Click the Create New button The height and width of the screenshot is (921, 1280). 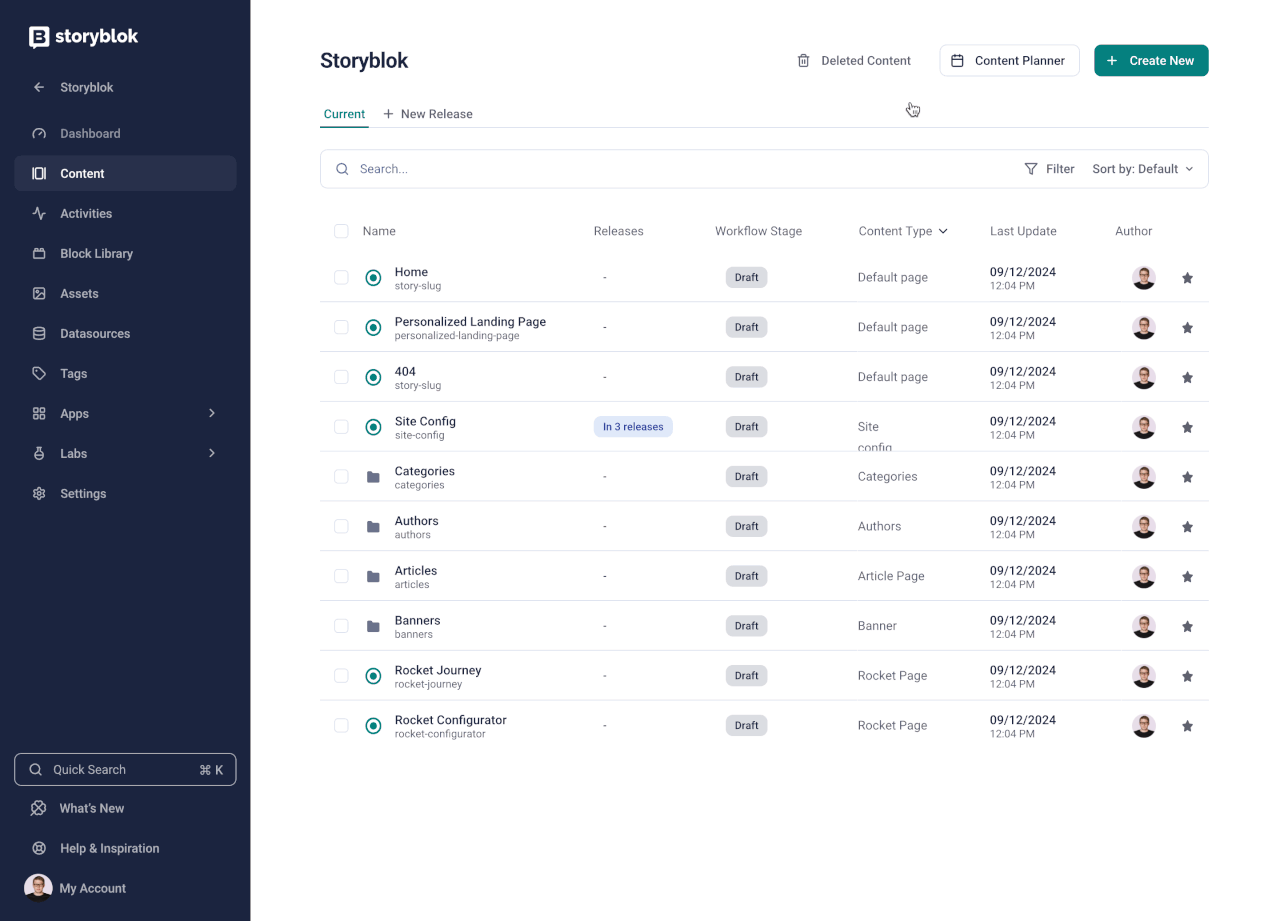pos(1151,60)
